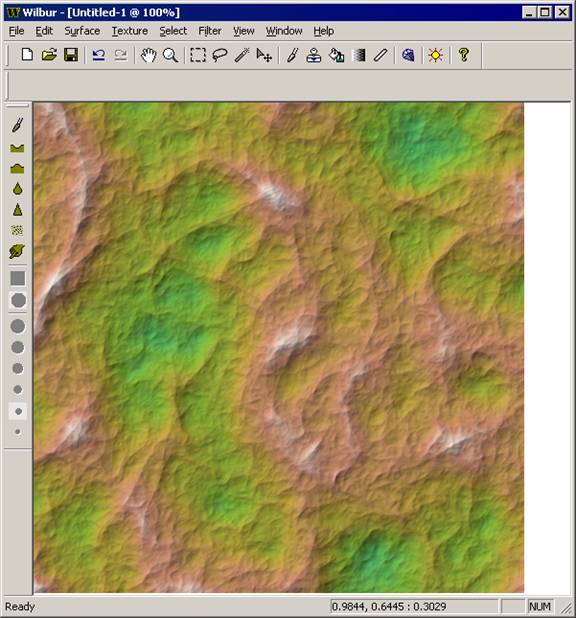Select the magic wand tool
The height and width of the screenshot is (618, 576).
coord(242,55)
